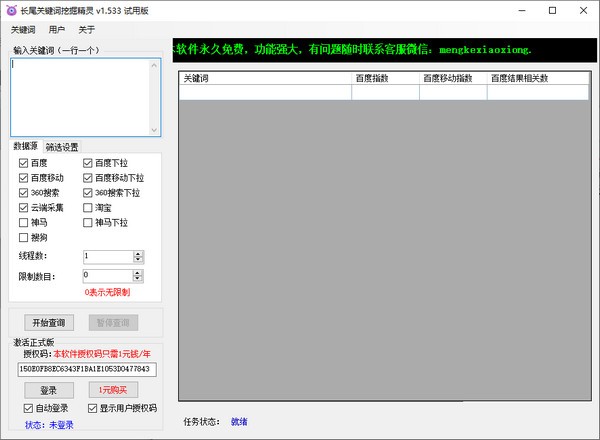Decrease 限制数目 with the down arrow
Screen dimensions: 600x440
(x=139, y=279)
